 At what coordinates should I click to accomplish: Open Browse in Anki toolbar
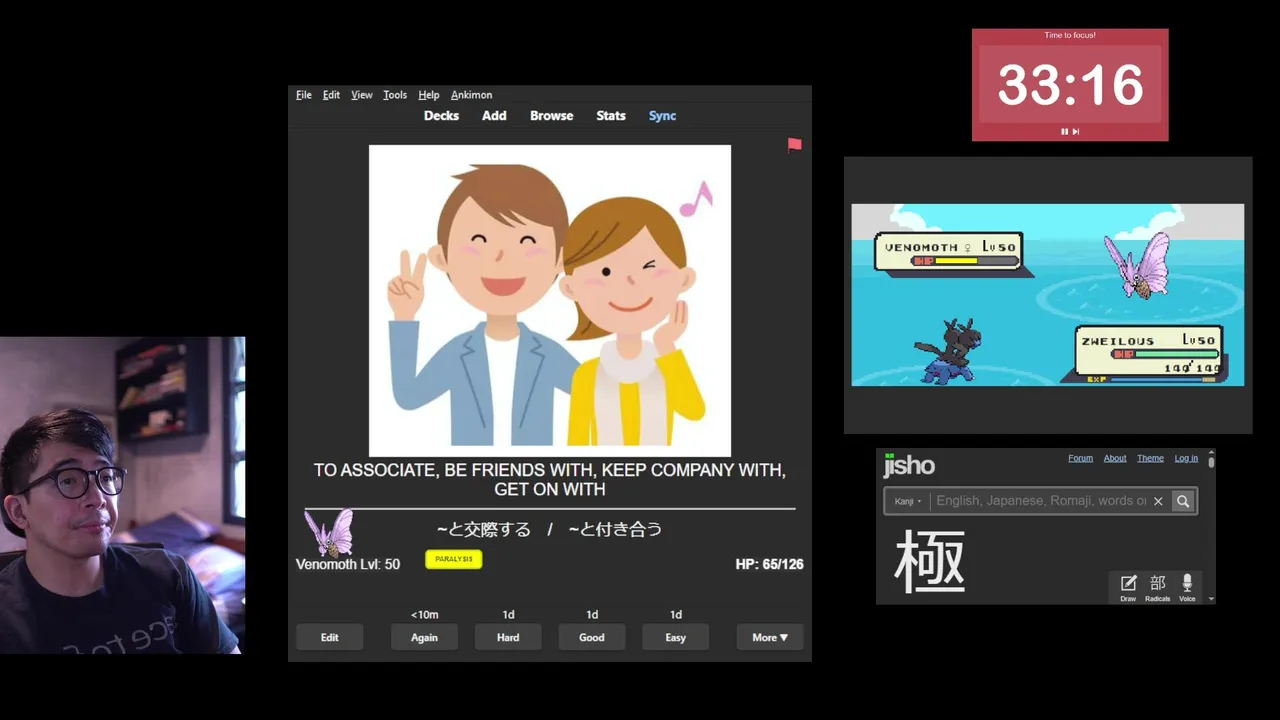[552, 116]
